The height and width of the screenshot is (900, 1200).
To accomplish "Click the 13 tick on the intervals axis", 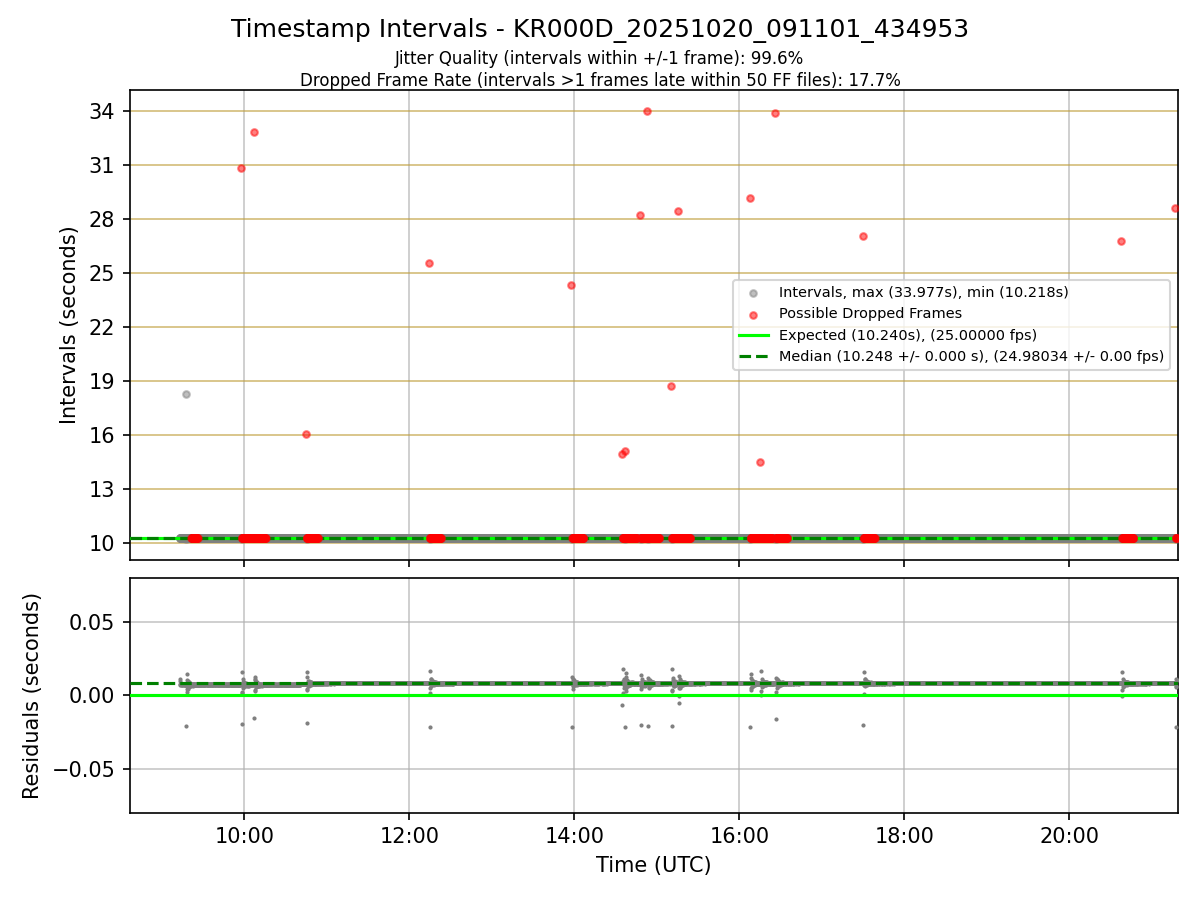I will [103, 489].
